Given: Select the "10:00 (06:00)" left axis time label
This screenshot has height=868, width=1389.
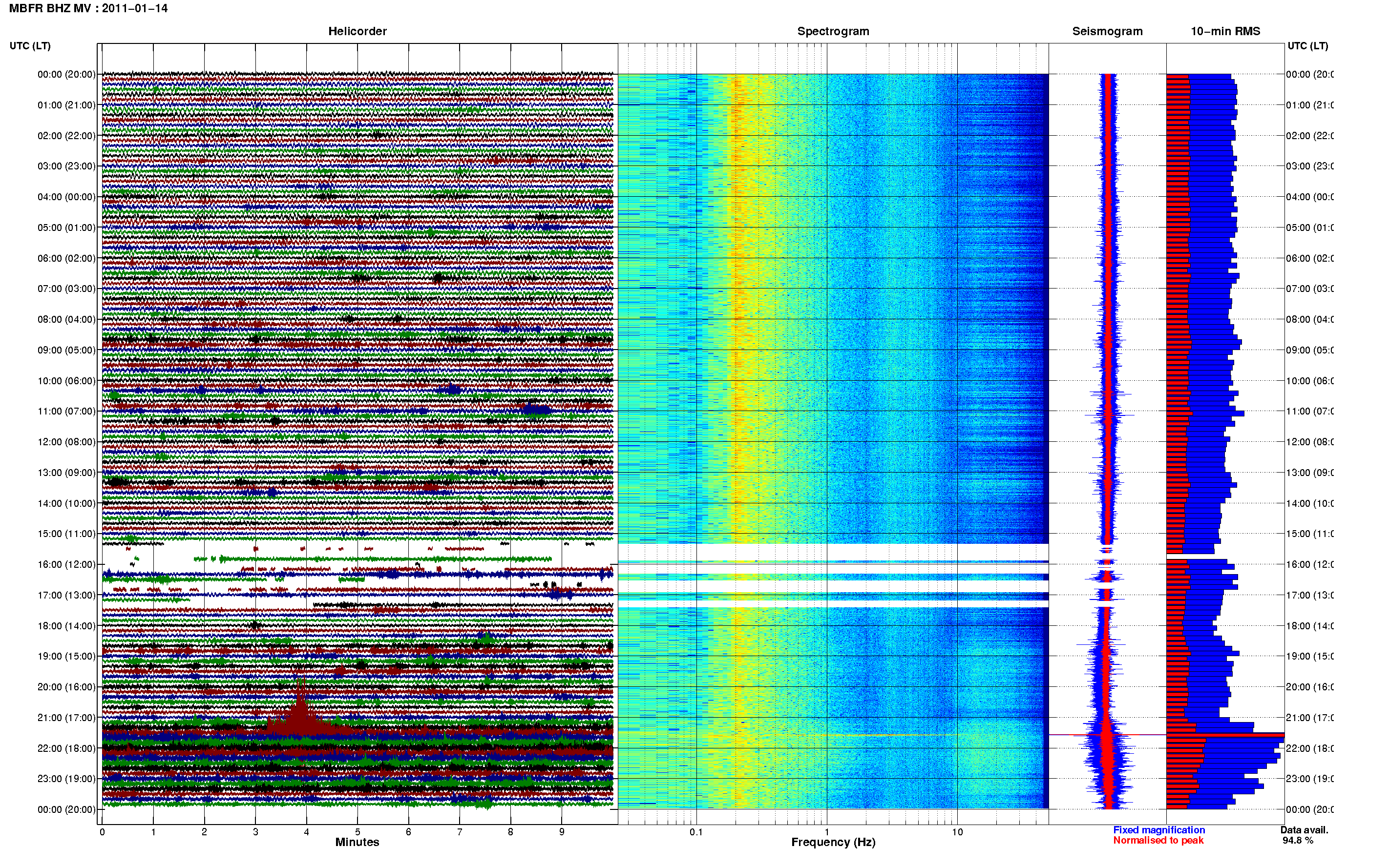Looking at the screenshot, I should (66, 381).
